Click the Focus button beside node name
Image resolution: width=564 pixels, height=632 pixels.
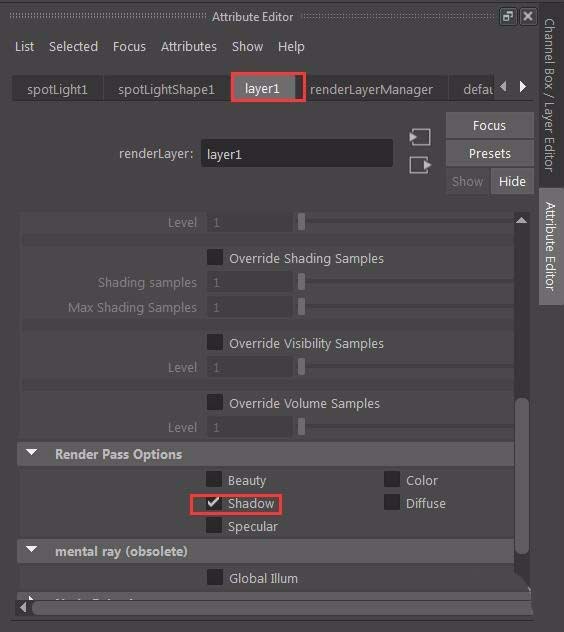pyautogui.click(x=489, y=125)
